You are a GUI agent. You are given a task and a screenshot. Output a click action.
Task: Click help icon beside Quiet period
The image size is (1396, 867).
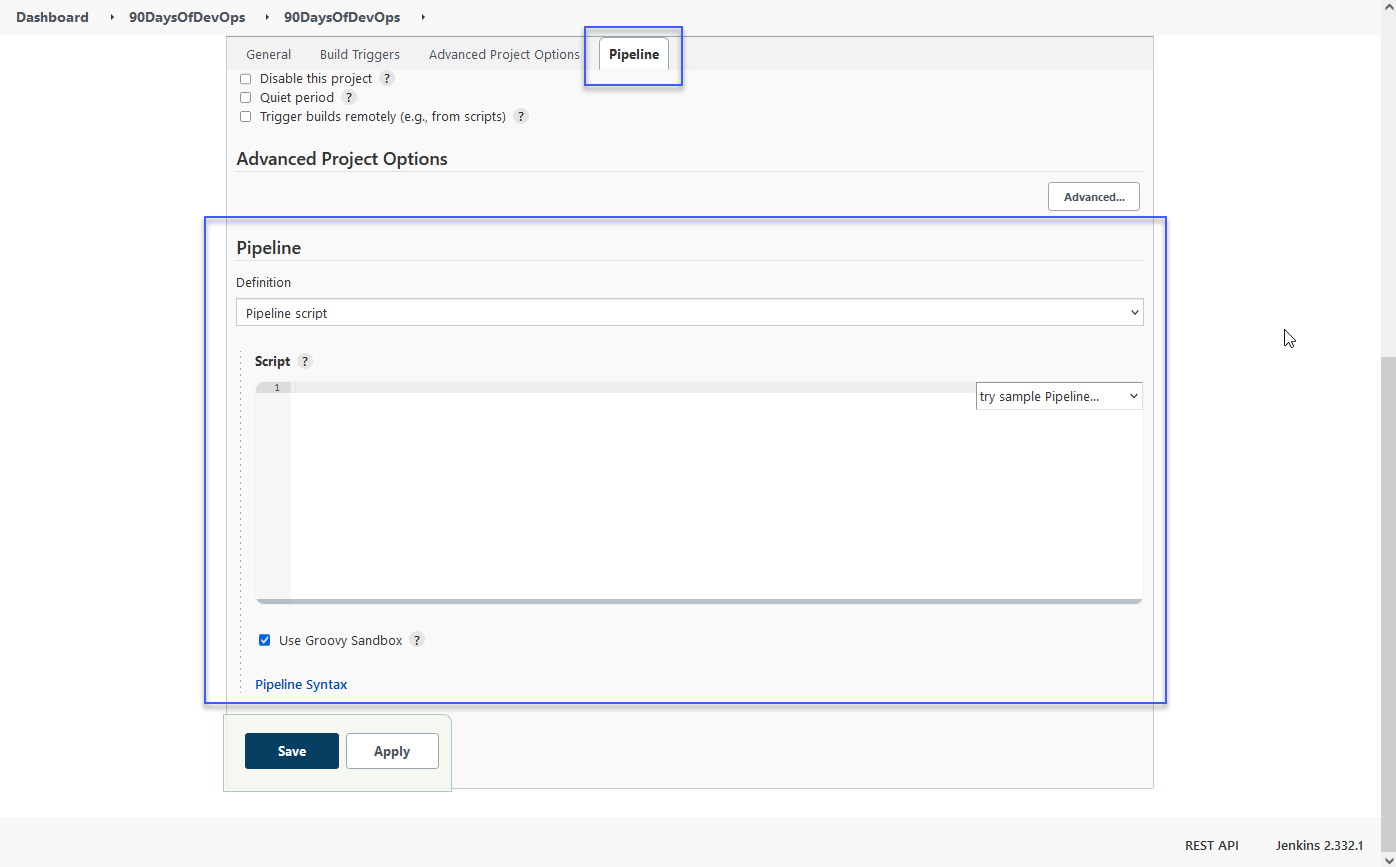349,97
